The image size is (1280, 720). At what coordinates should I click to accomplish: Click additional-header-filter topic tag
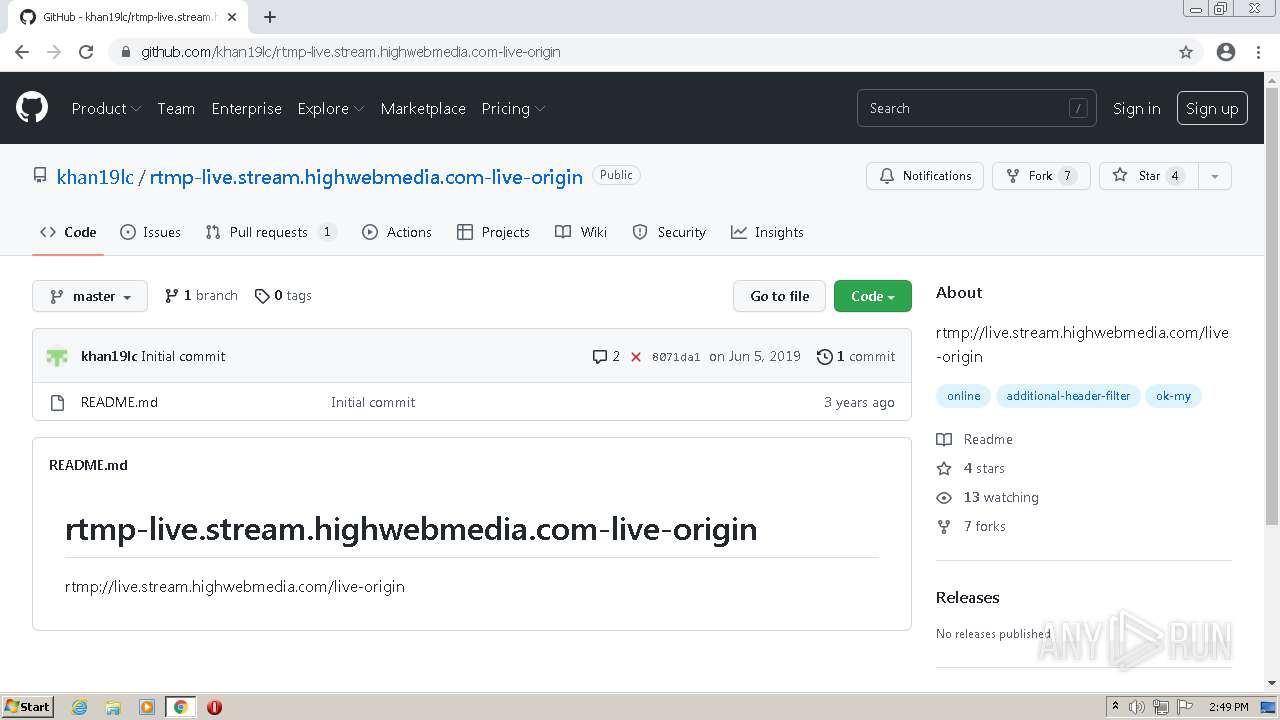tap(1068, 396)
